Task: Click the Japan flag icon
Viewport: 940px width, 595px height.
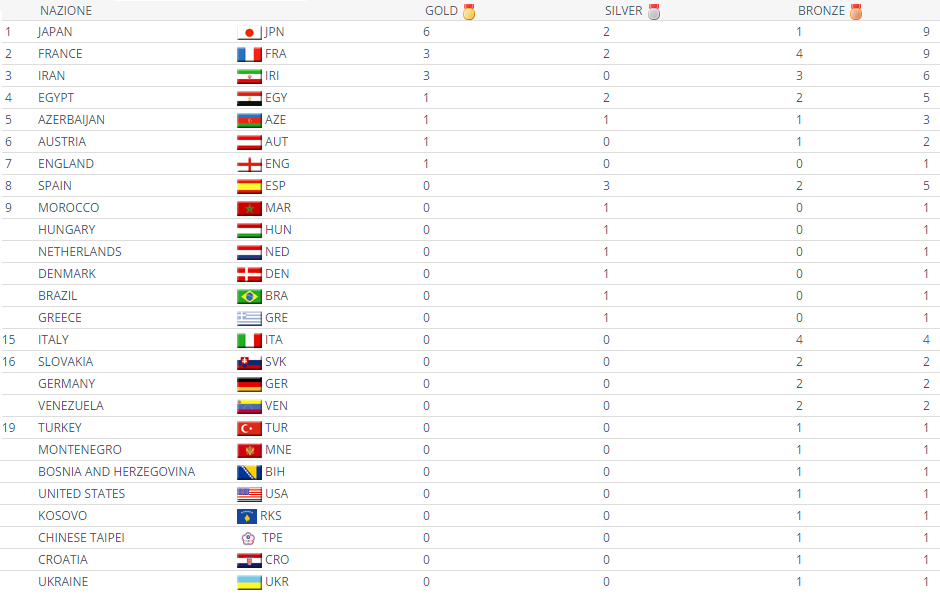Action: click(249, 32)
